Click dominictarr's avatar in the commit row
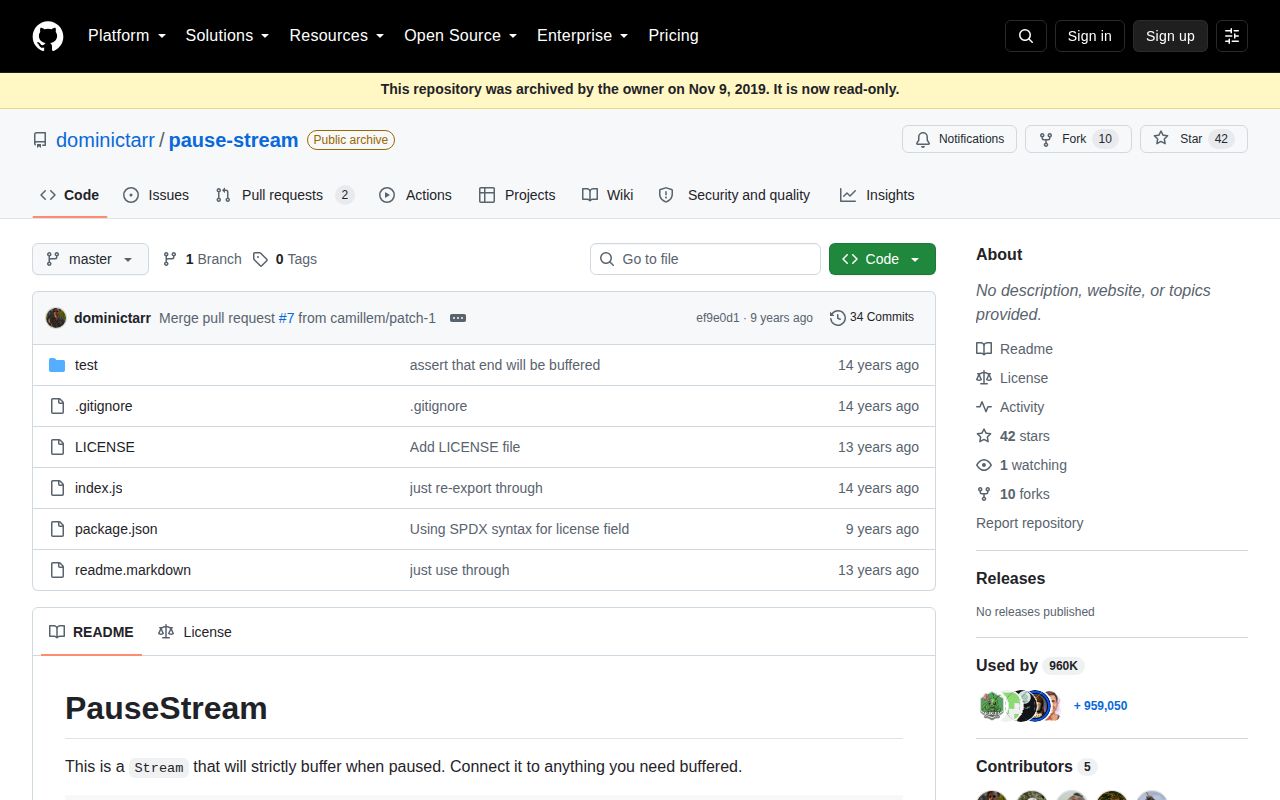This screenshot has height=800, width=1280. tap(56, 318)
